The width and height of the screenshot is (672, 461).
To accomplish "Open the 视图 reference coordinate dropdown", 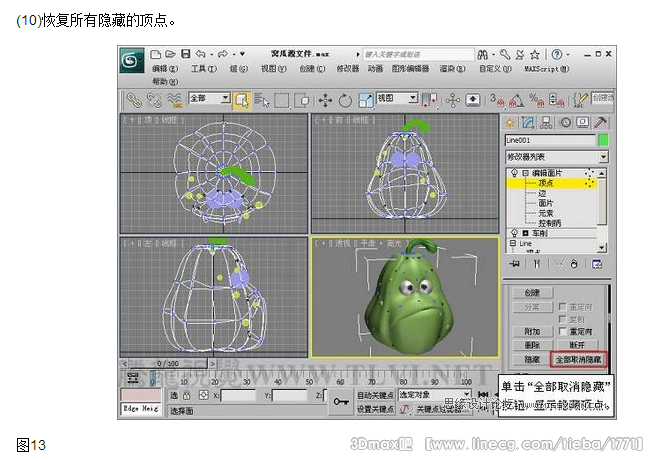I will point(397,98).
